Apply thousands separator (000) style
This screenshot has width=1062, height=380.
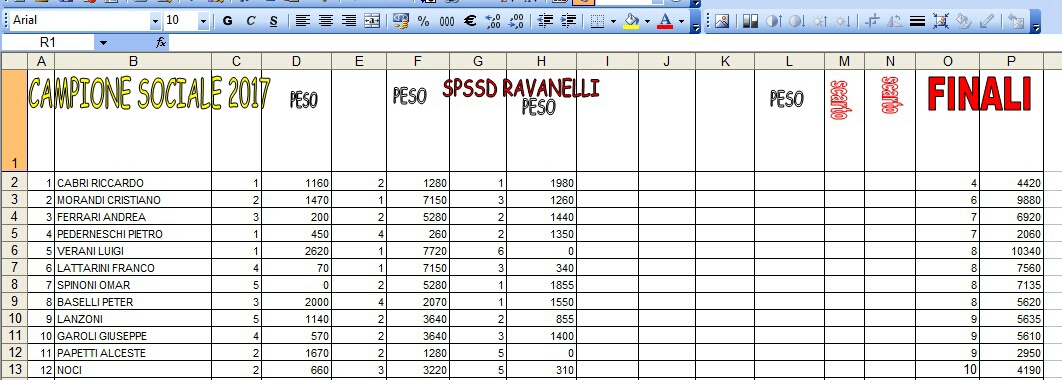click(447, 21)
